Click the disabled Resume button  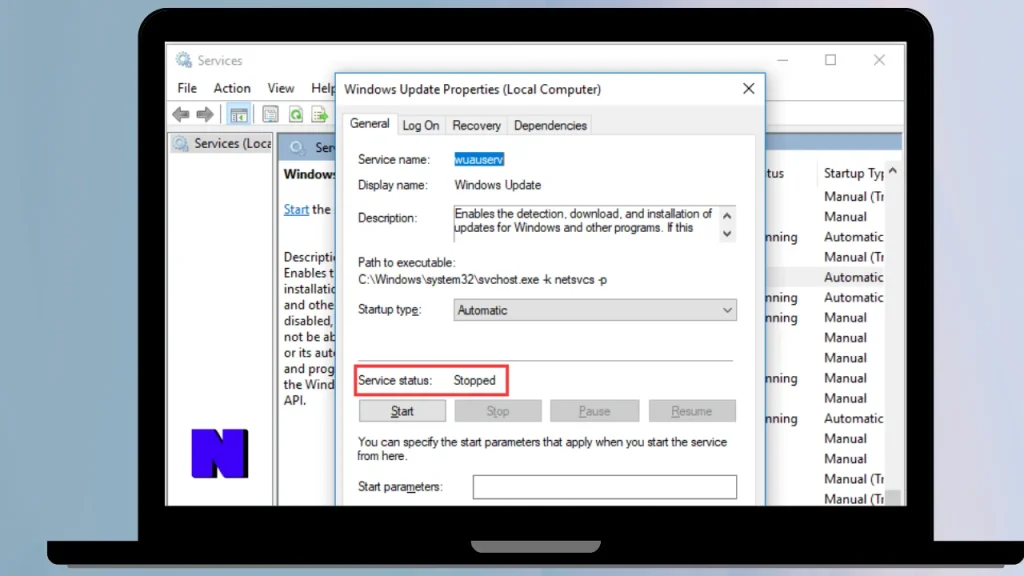pyautogui.click(x=692, y=411)
